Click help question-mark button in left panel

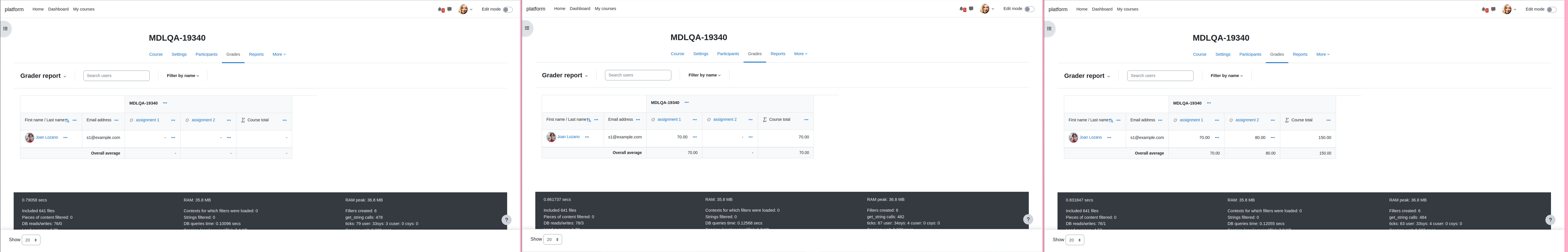[506, 220]
